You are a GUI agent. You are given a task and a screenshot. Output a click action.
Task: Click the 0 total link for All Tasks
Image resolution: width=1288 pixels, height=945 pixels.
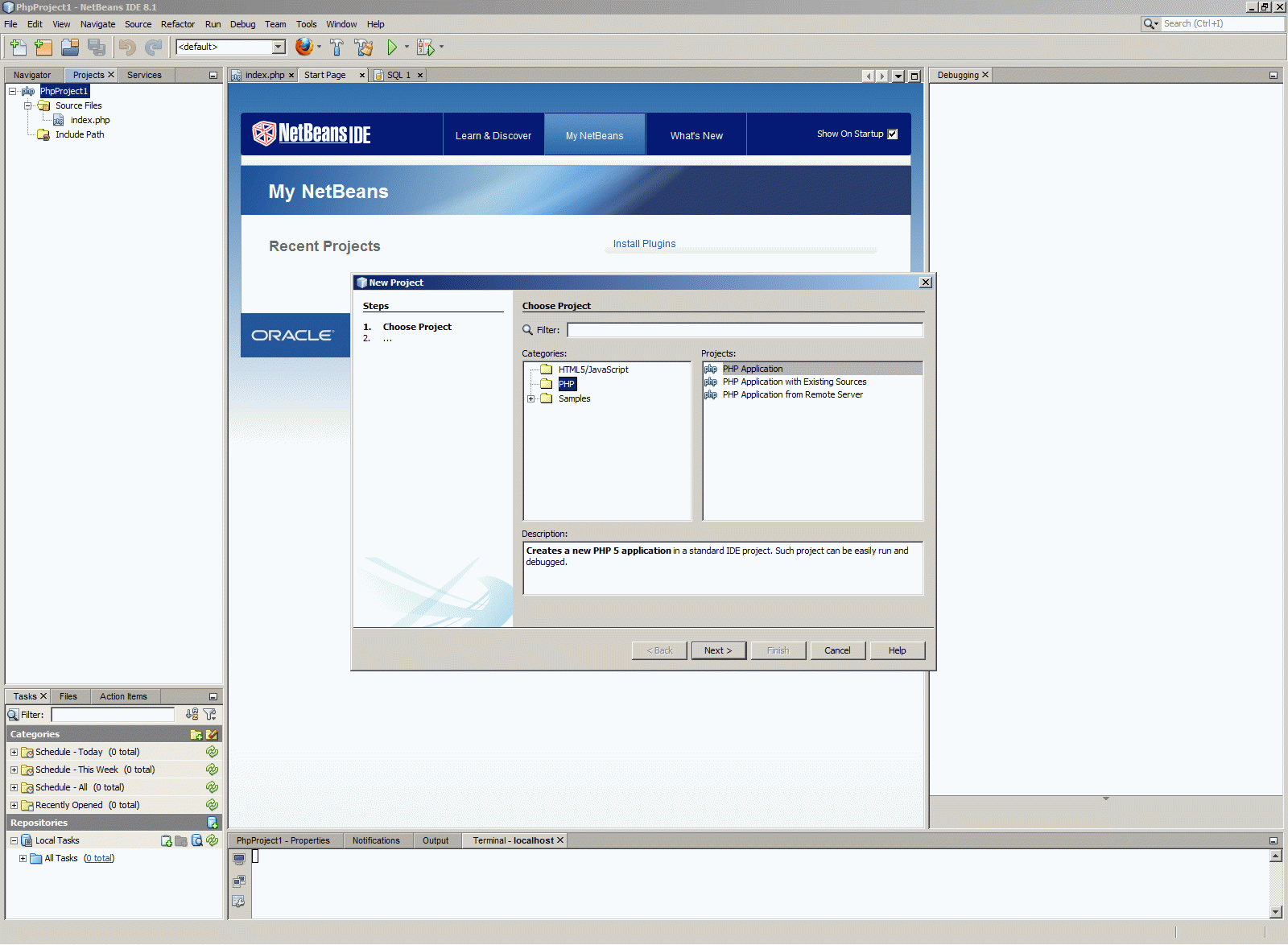pyautogui.click(x=99, y=858)
